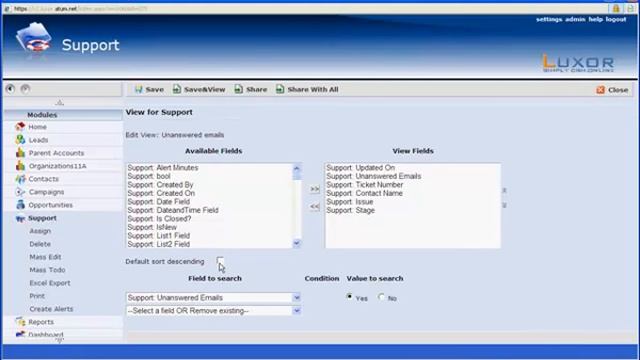Viewport: 640px width, 360px height.
Task: Open the Home module
Action: [x=38, y=127]
